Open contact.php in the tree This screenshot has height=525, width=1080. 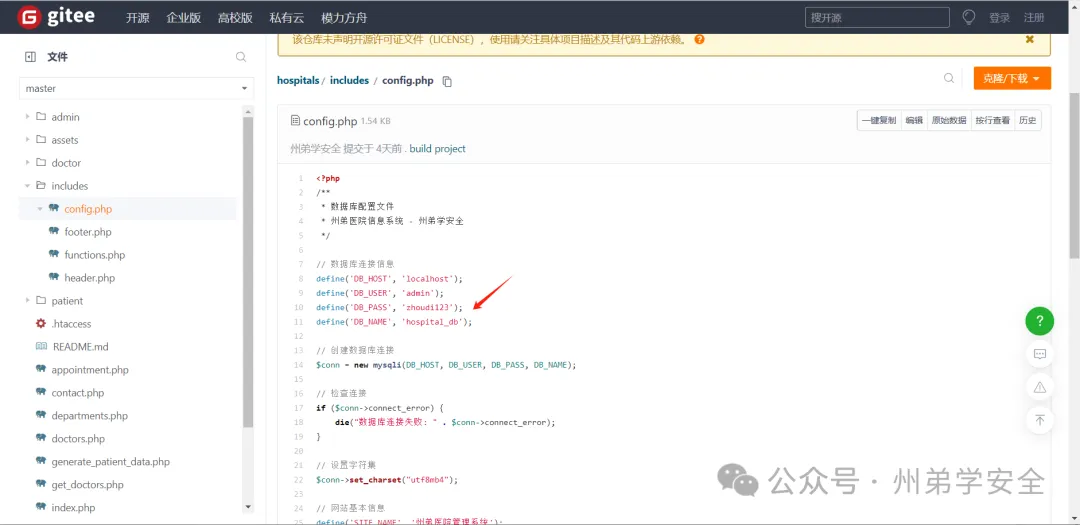pyautogui.click(x=78, y=393)
